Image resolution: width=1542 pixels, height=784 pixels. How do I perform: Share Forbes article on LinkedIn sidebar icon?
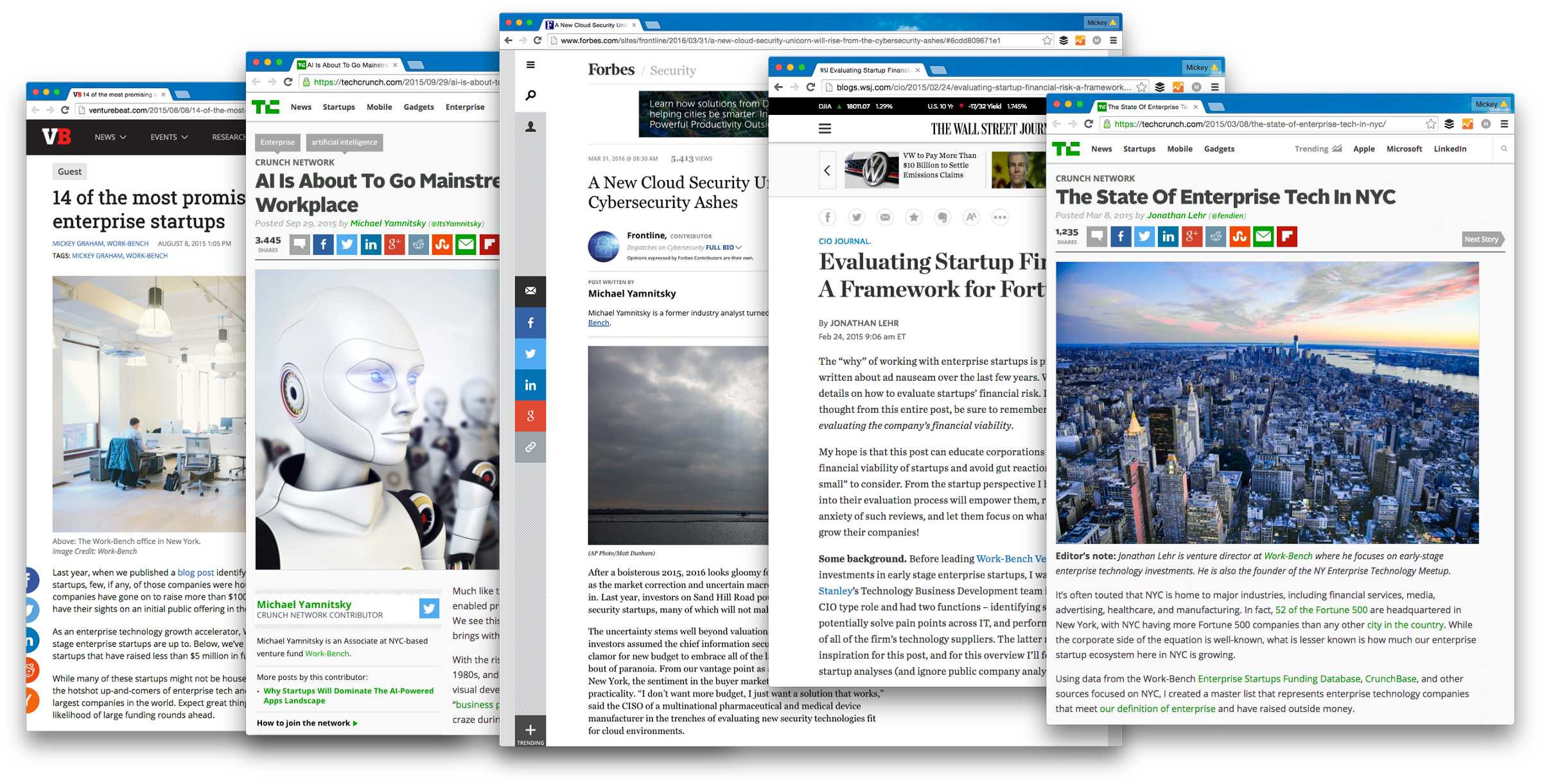[x=530, y=385]
